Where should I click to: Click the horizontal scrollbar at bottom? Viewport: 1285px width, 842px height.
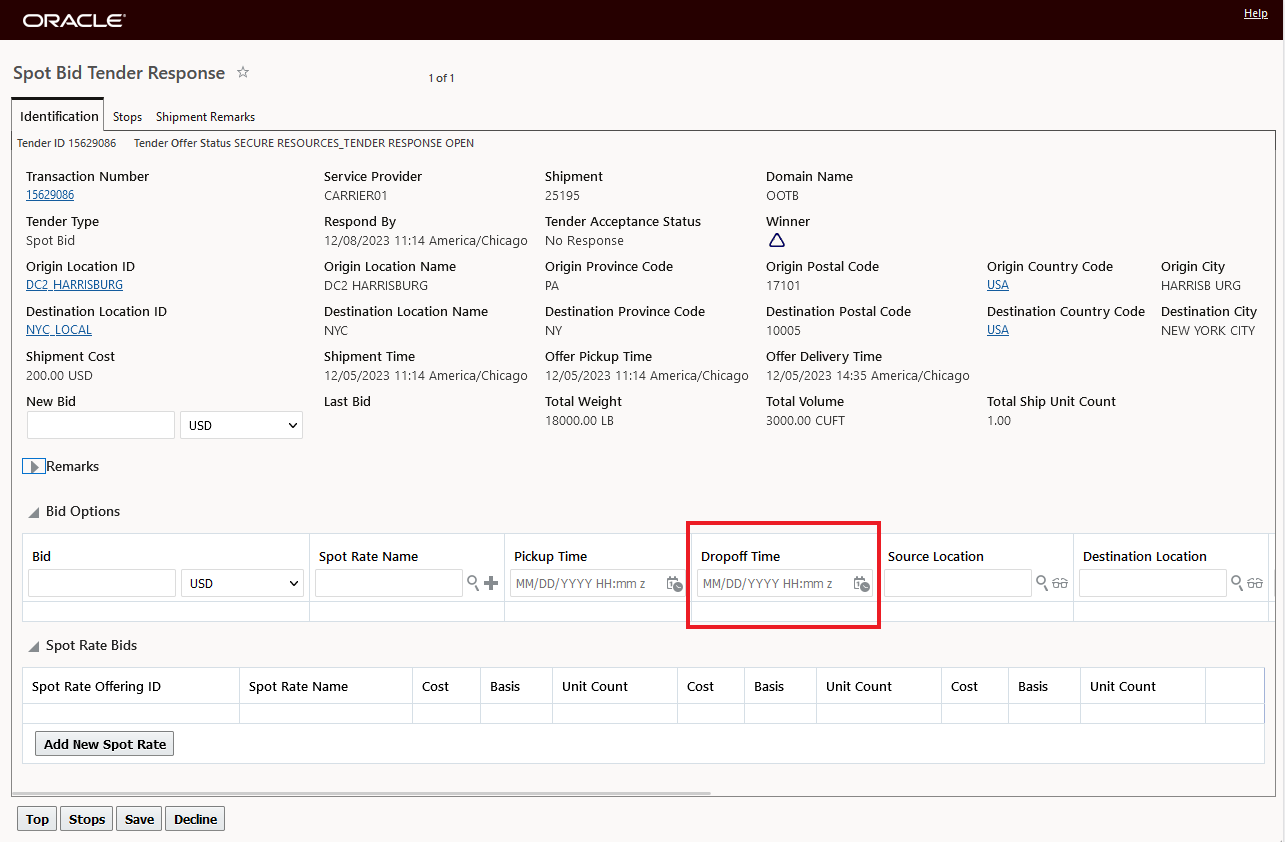click(x=361, y=795)
